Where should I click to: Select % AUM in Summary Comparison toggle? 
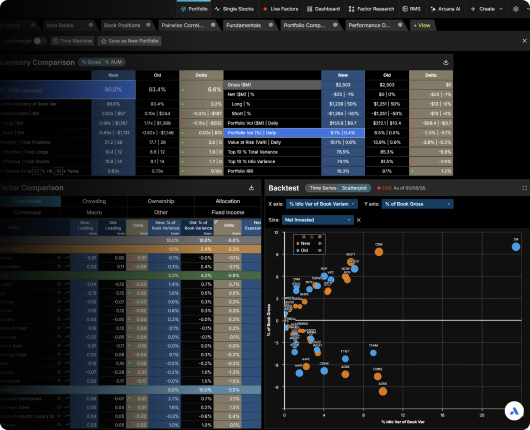coord(113,62)
